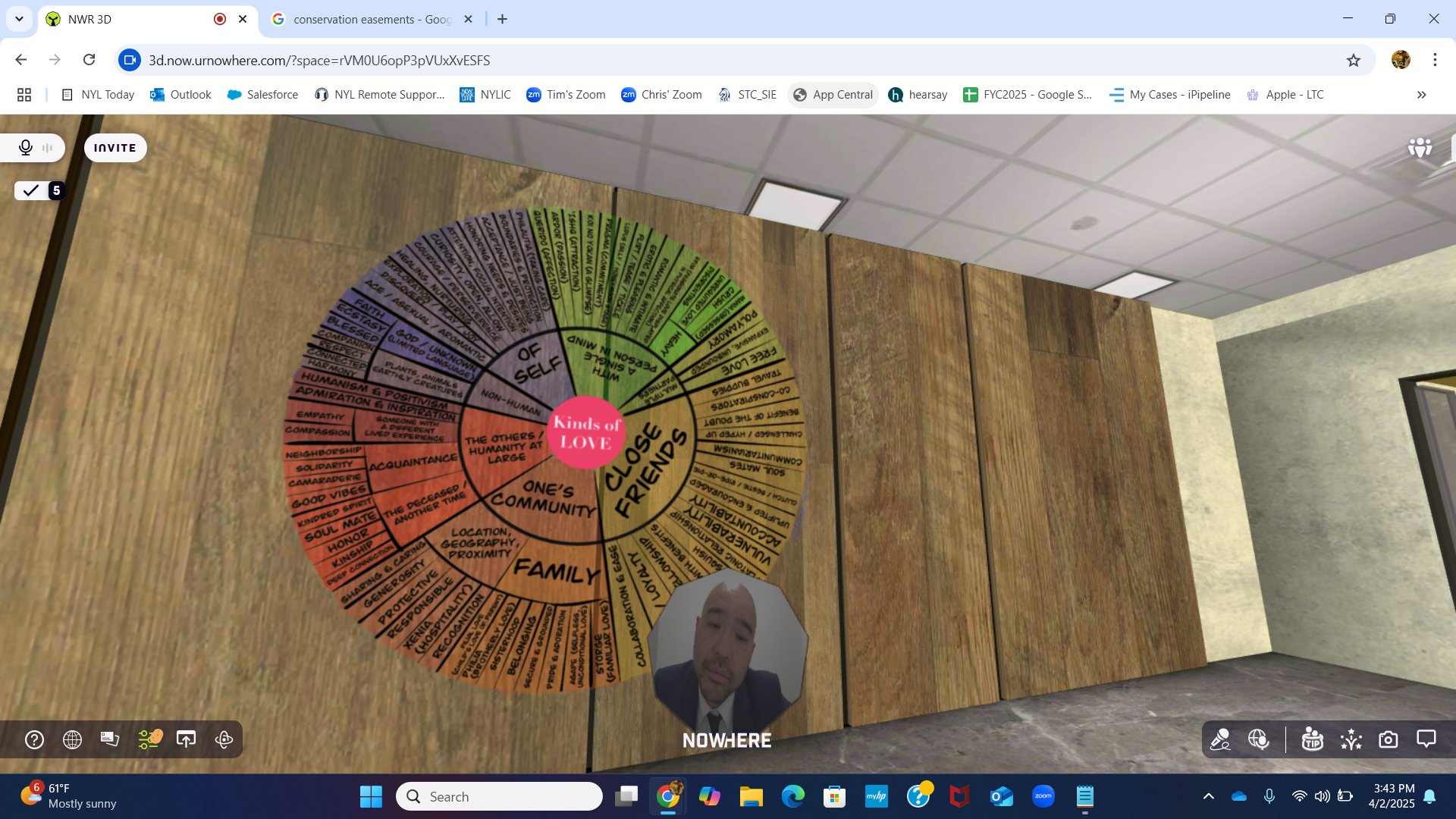
Task: Click the checkmark tasks badge showing 5
Action: (39, 190)
